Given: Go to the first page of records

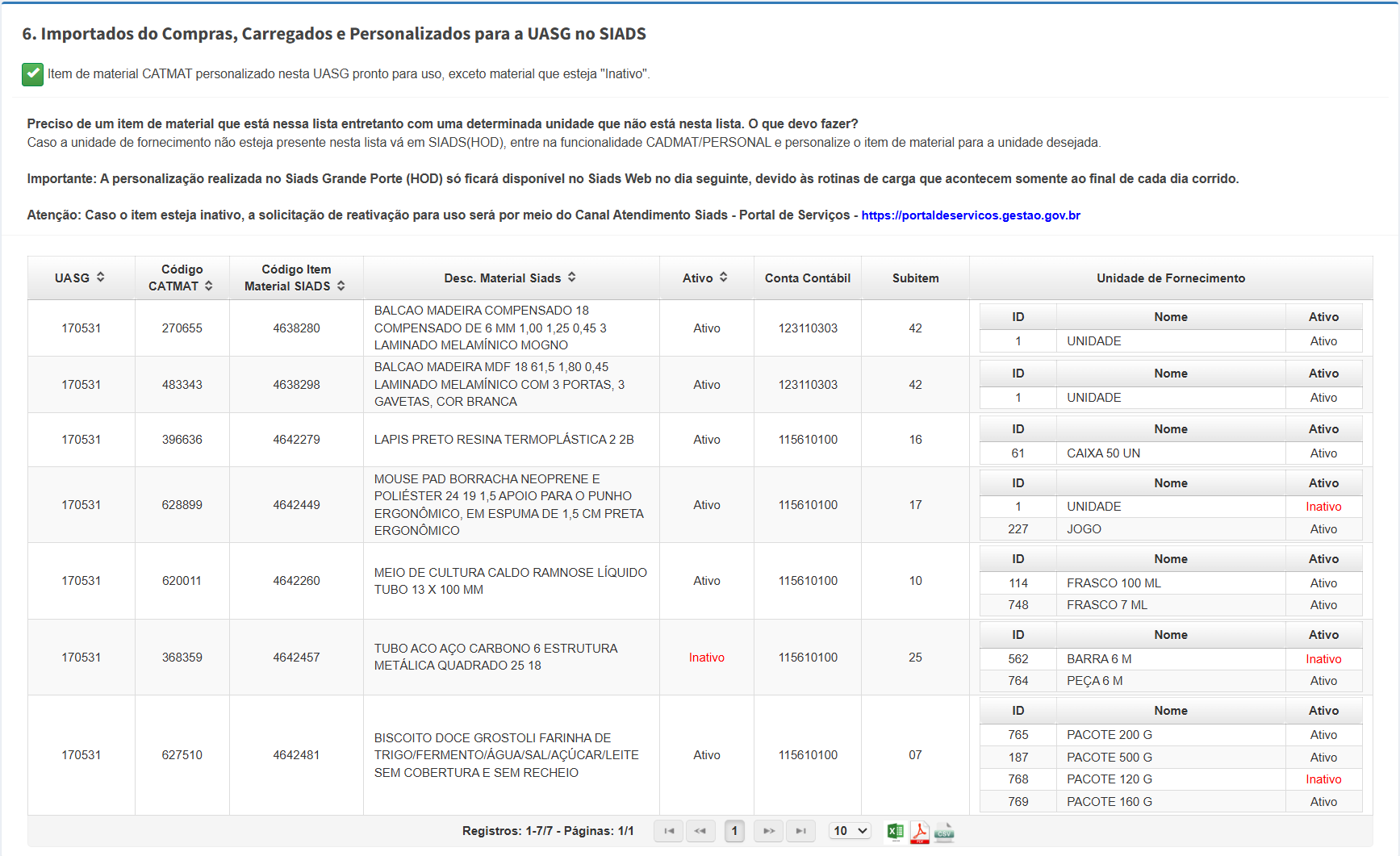Looking at the screenshot, I should (669, 831).
